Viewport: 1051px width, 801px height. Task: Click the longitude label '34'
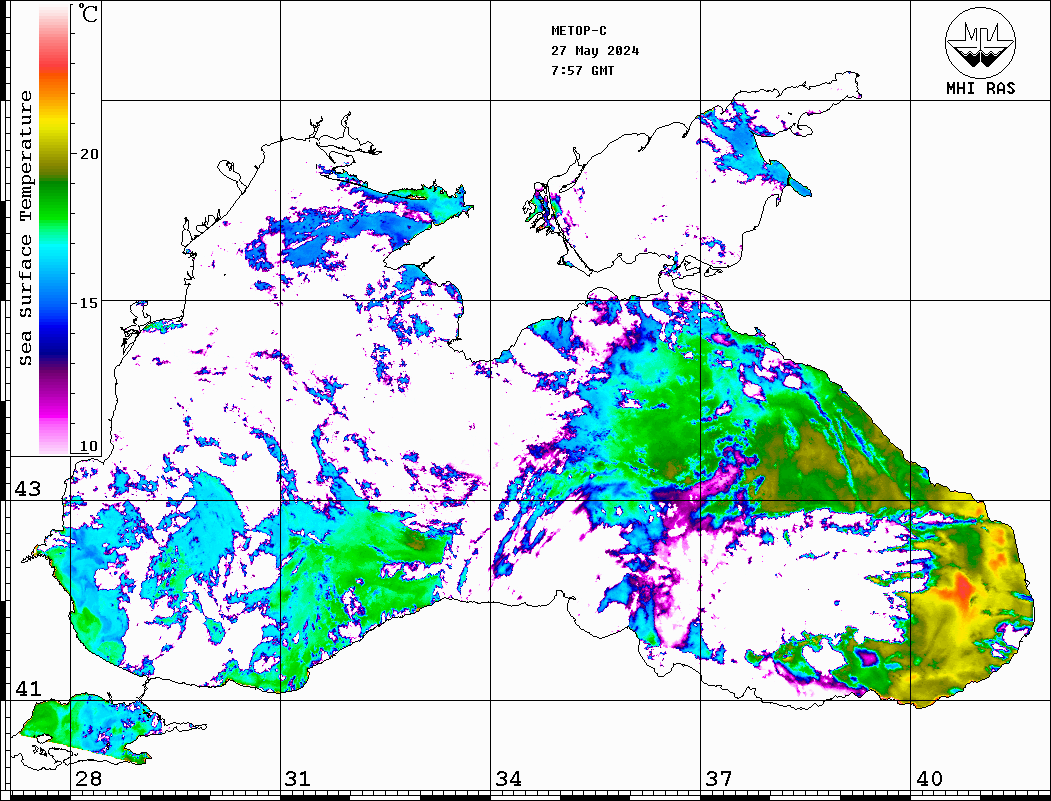(509, 779)
